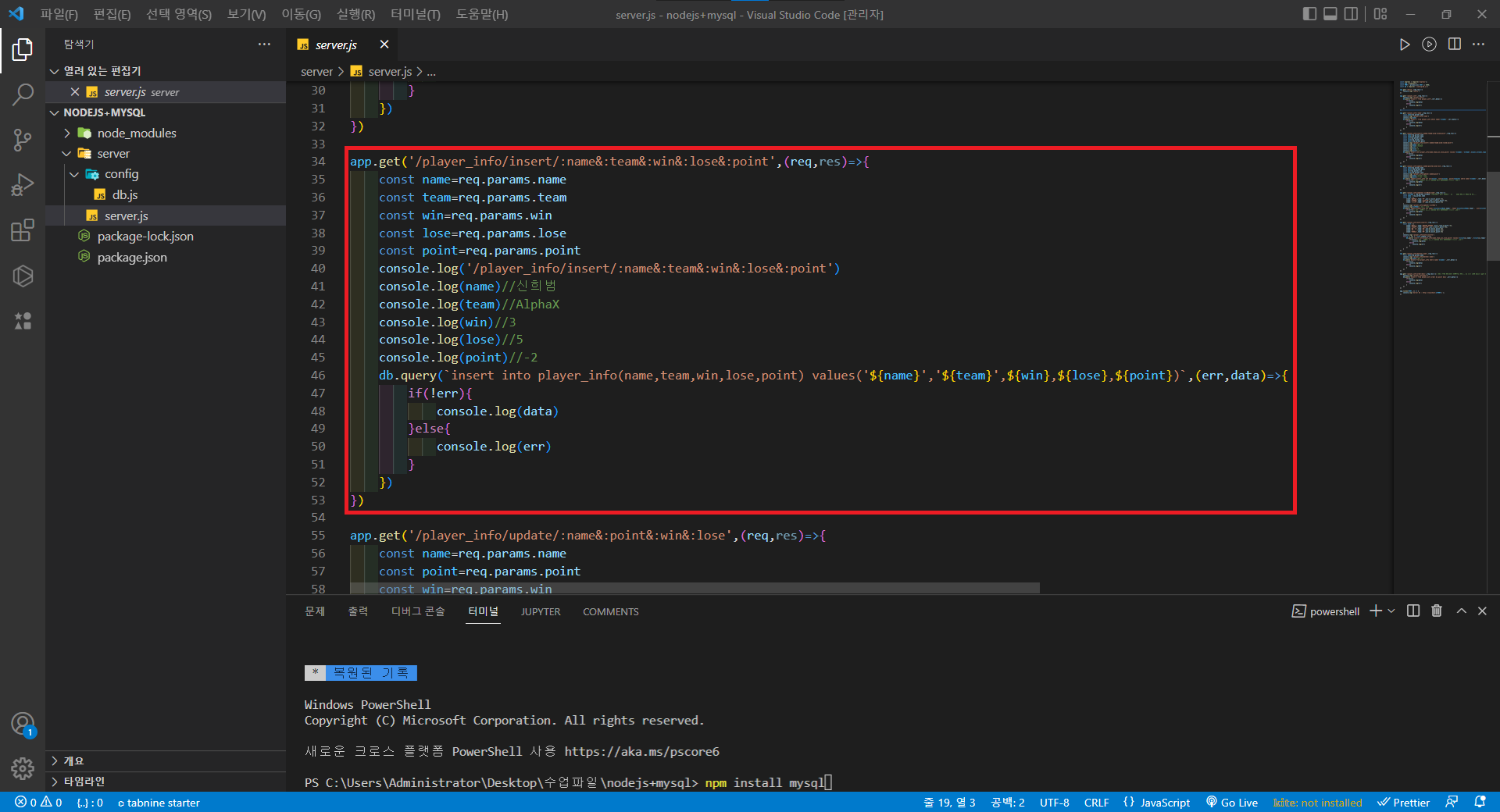Image resolution: width=1500 pixels, height=812 pixels.
Task: Open the Manage gear icon
Action: coord(23,769)
